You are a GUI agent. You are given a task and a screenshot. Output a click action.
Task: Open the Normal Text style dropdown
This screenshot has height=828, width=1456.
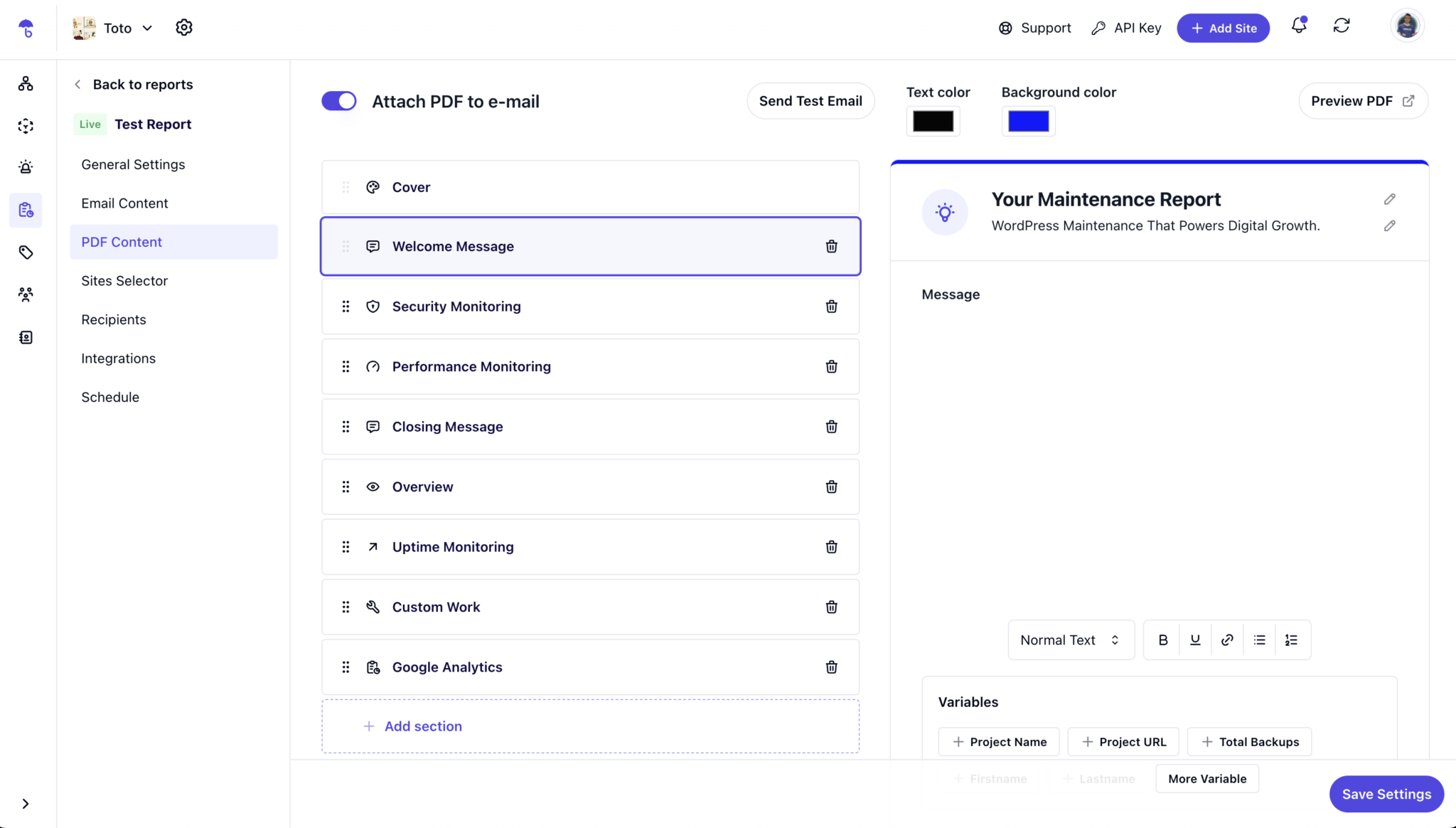[1070, 639]
